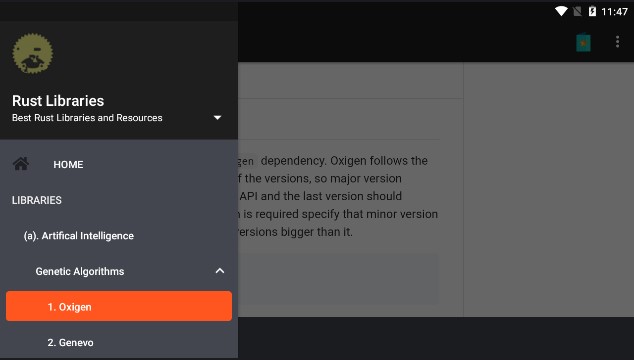Open the HOME menu item

point(68,165)
